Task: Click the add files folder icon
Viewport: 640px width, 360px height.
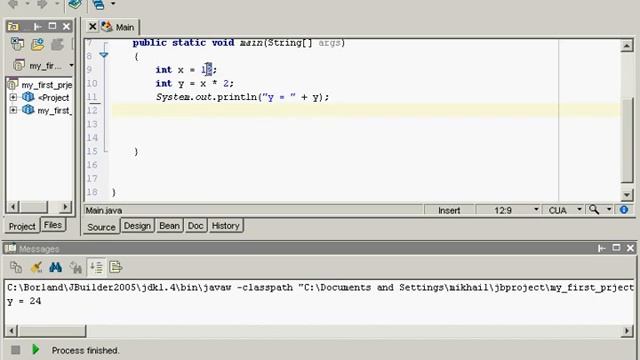Action: [x=37, y=44]
